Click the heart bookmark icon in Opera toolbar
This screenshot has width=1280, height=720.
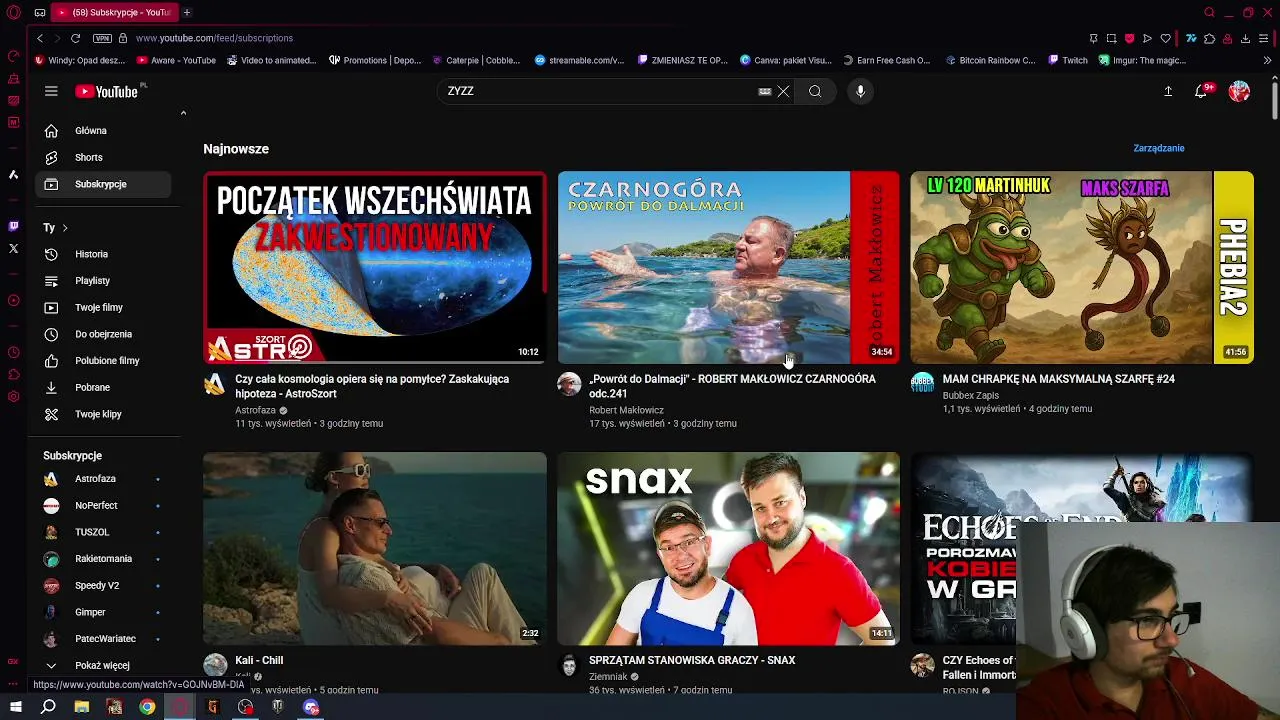click(x=1166, y=38)
